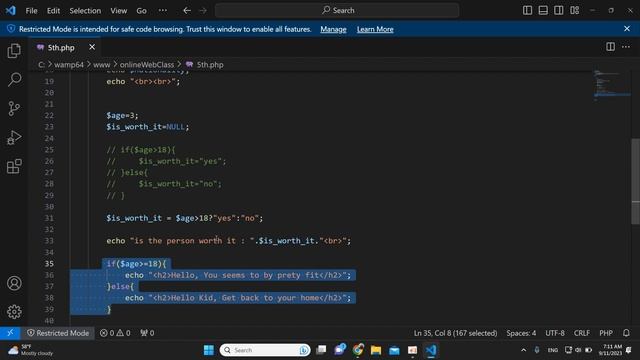Screen dimensions: 640x360
Task: Click the VS Code logo icon
Action: [x=11, y=10]
